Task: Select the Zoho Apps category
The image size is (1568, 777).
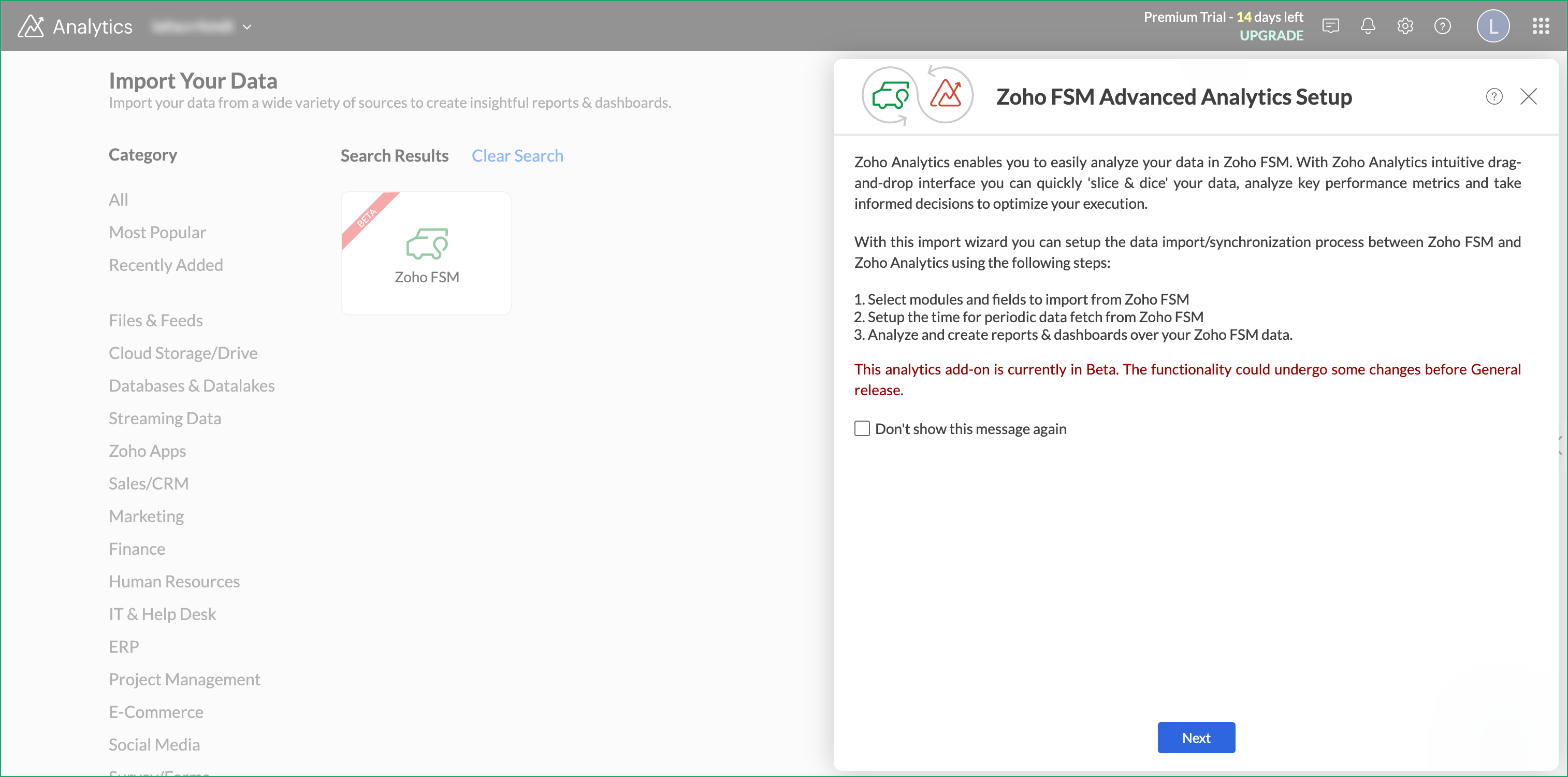Action: (x=147, y=451)
